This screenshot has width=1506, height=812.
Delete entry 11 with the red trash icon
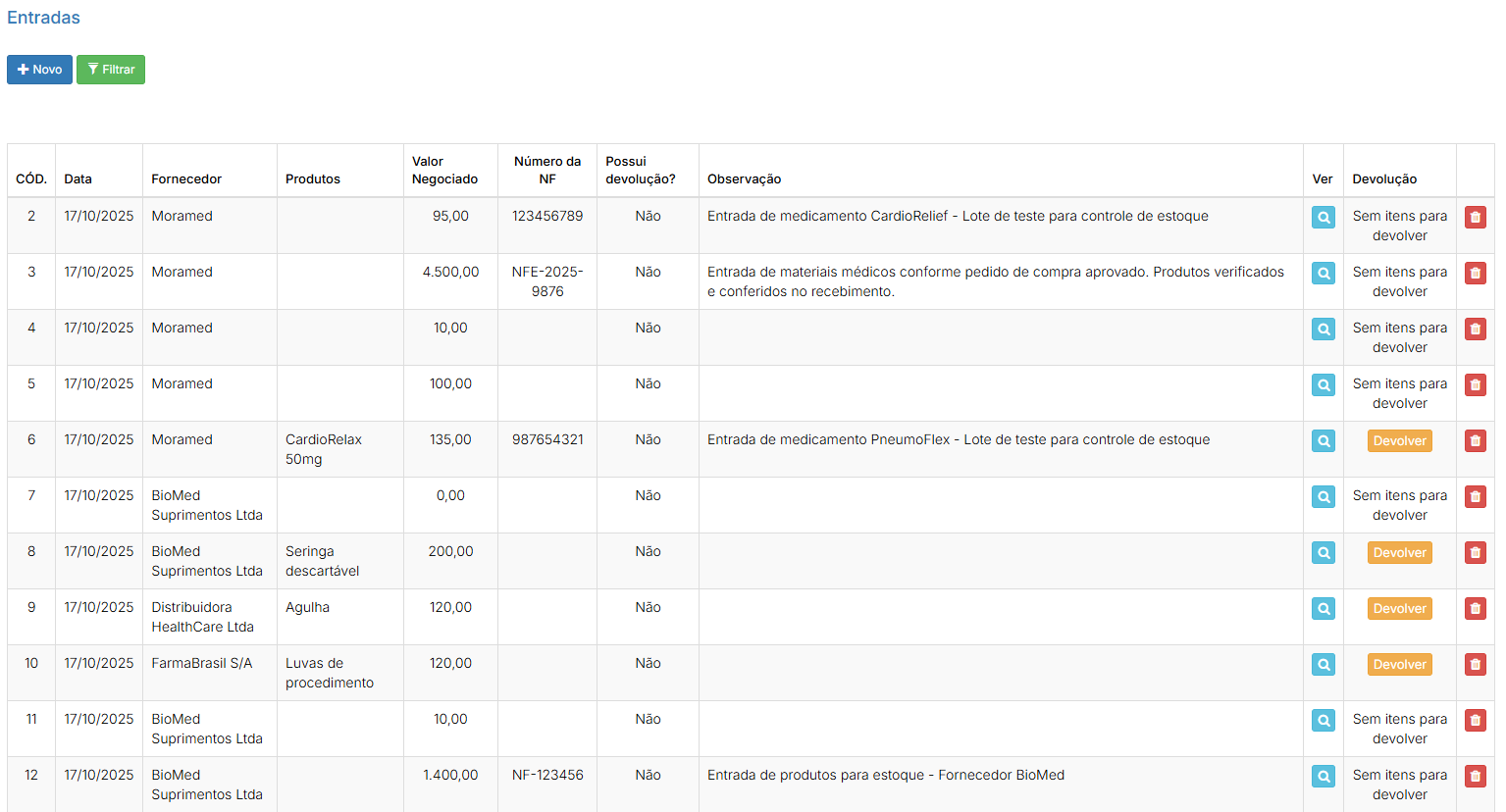pos(1475,721)
